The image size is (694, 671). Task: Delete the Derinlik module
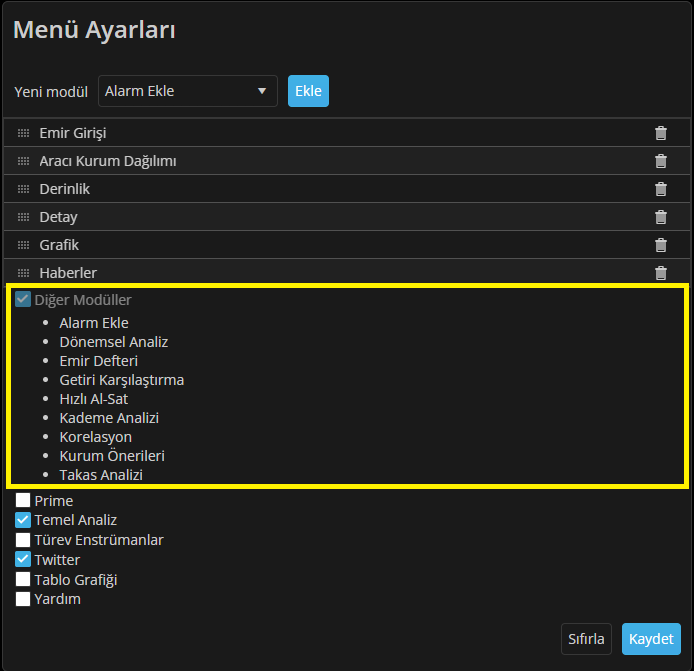[660, 189]
